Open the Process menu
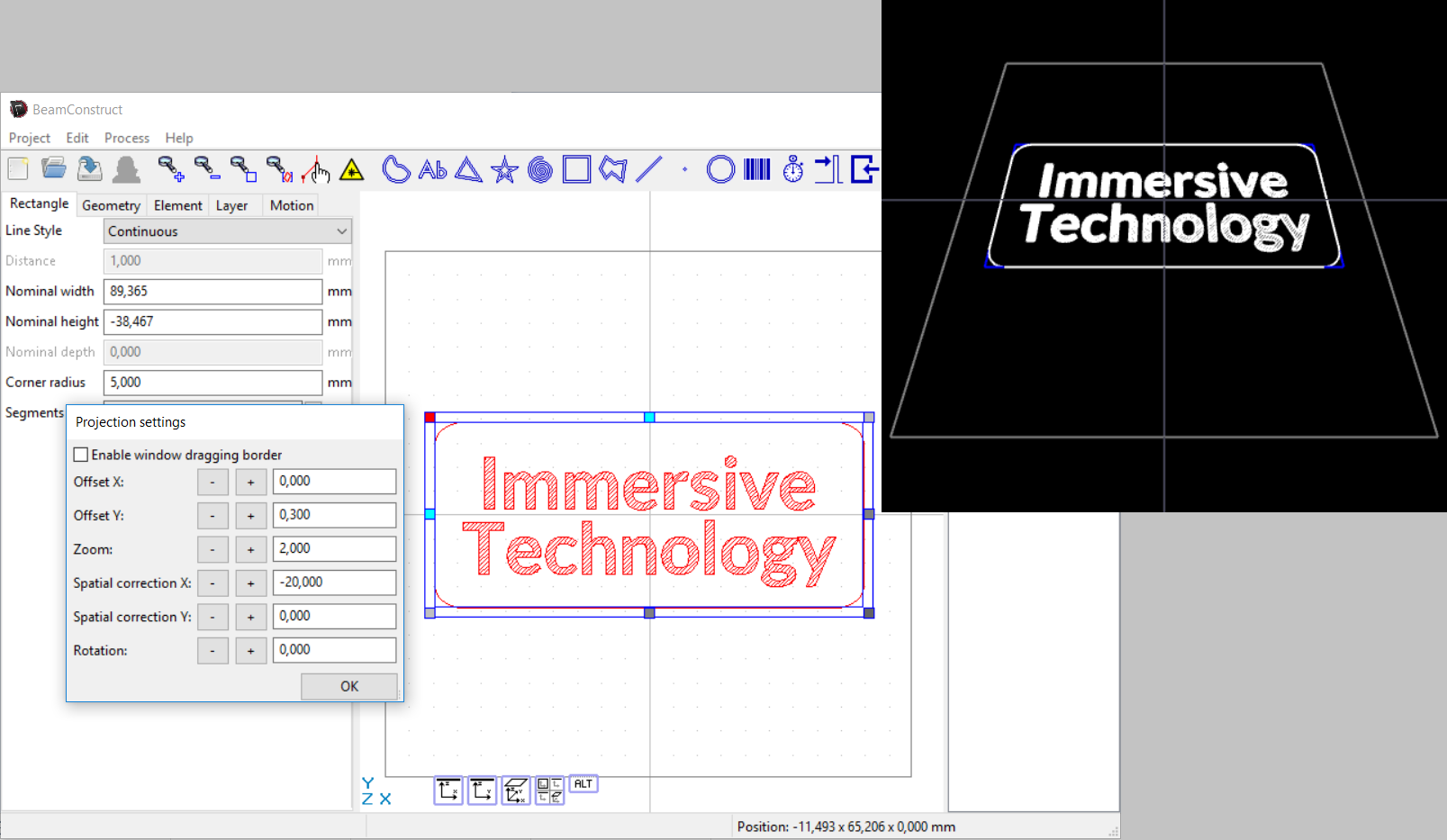Viewport: 1447px width, 840px height. [x=127, y=138]
